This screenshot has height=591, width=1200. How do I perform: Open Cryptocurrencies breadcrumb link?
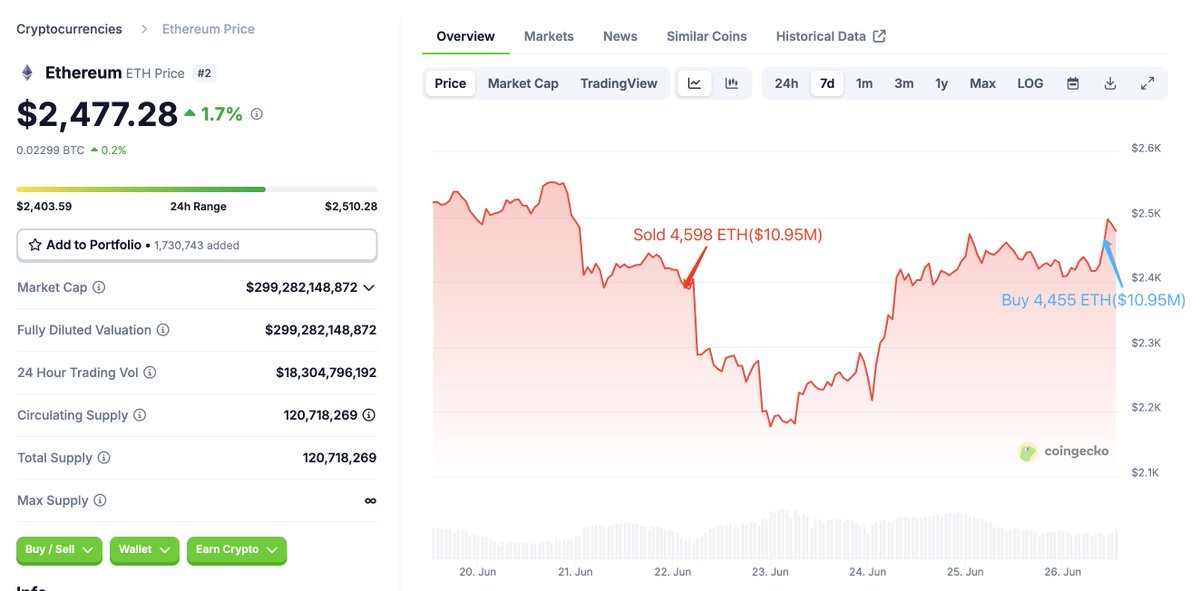(x=69, y=29)
